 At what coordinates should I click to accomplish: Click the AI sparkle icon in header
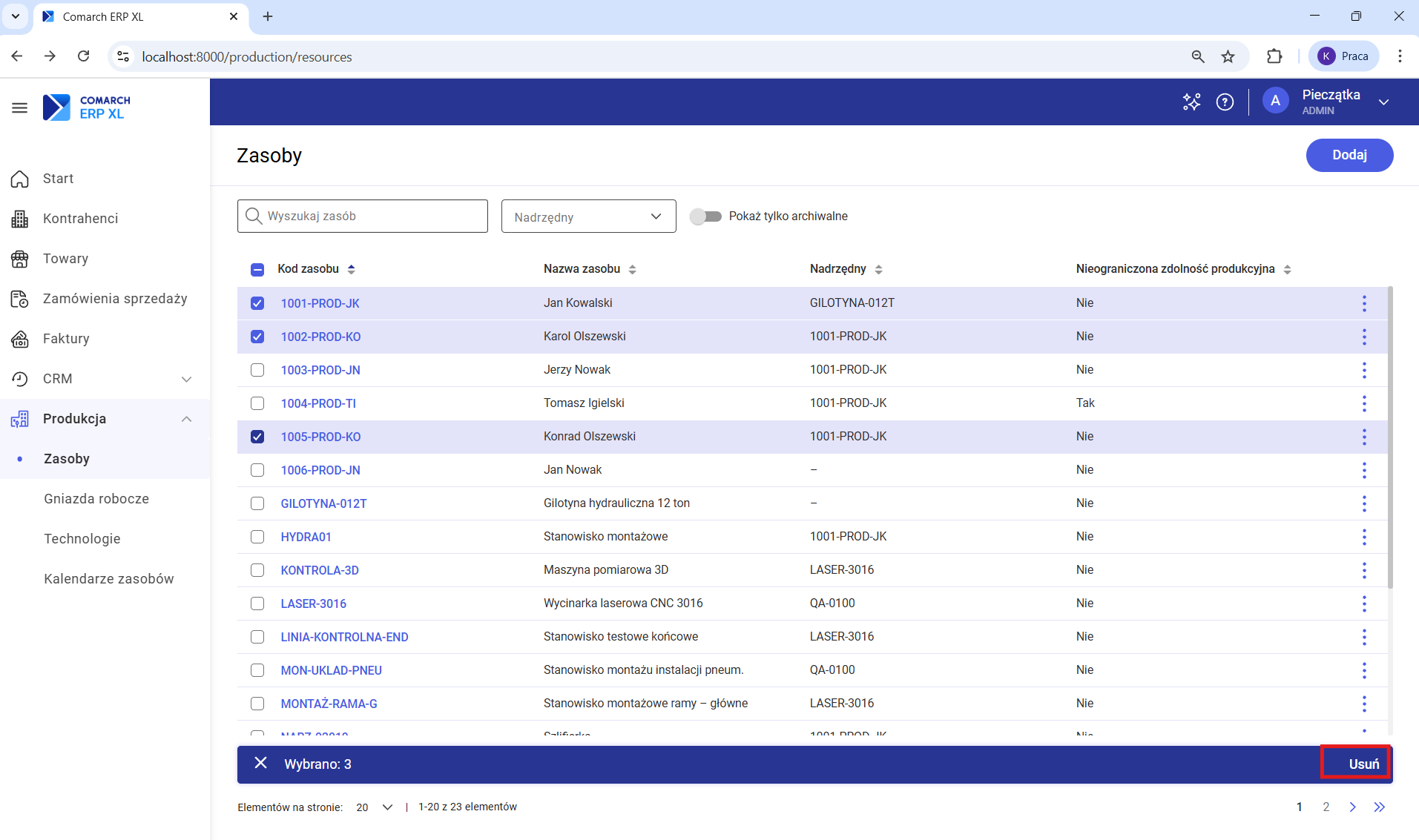[x=1191, y=102]
